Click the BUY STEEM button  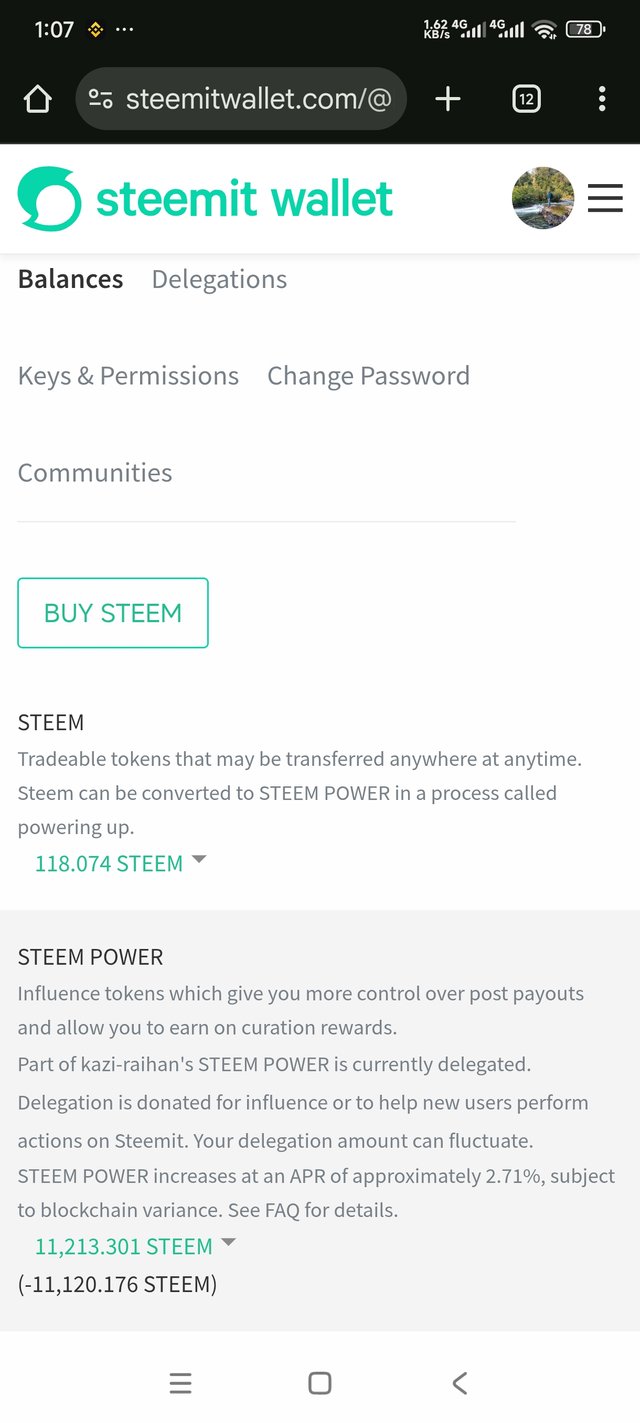113,613
